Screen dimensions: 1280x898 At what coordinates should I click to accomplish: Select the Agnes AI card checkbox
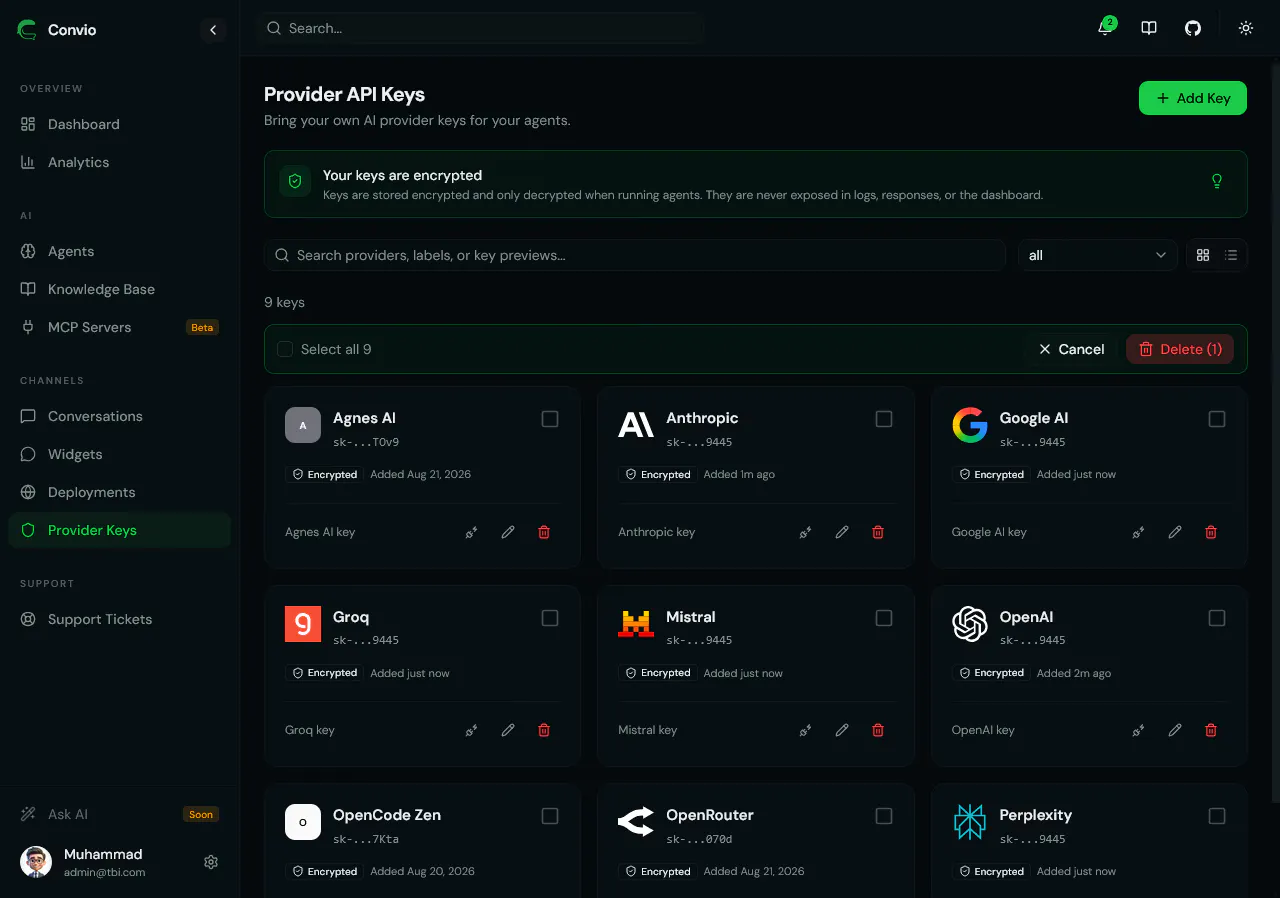550,419
